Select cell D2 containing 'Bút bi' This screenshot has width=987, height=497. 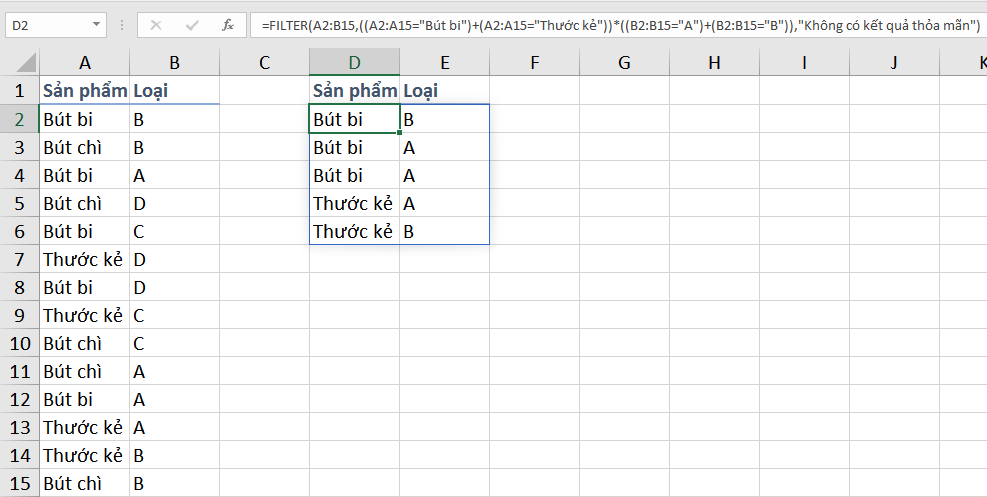354,120
